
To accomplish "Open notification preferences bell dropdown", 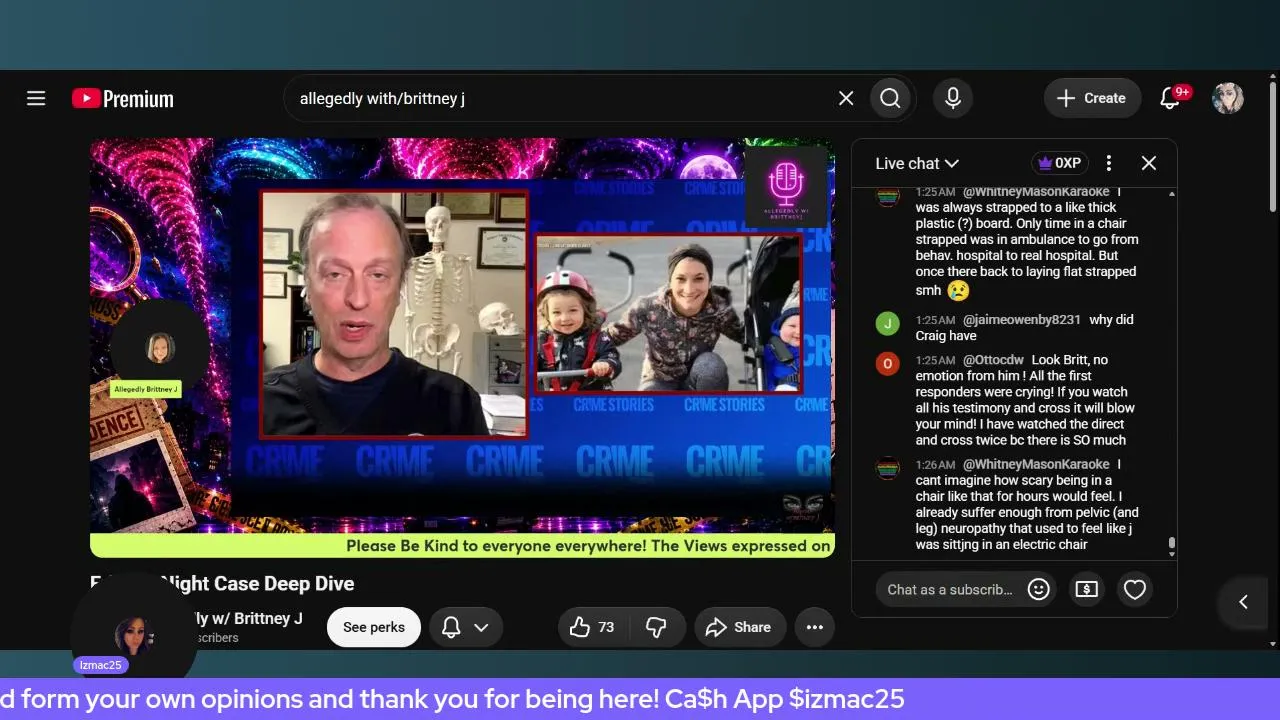I will (x=465, y=627).
